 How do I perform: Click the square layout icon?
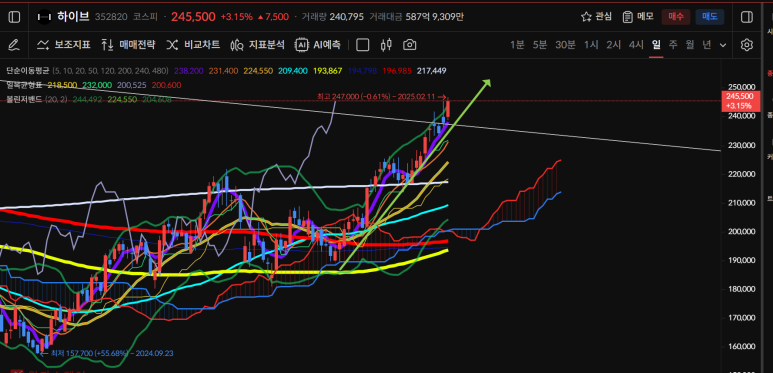pyautogui.click(x=362, y=45)
